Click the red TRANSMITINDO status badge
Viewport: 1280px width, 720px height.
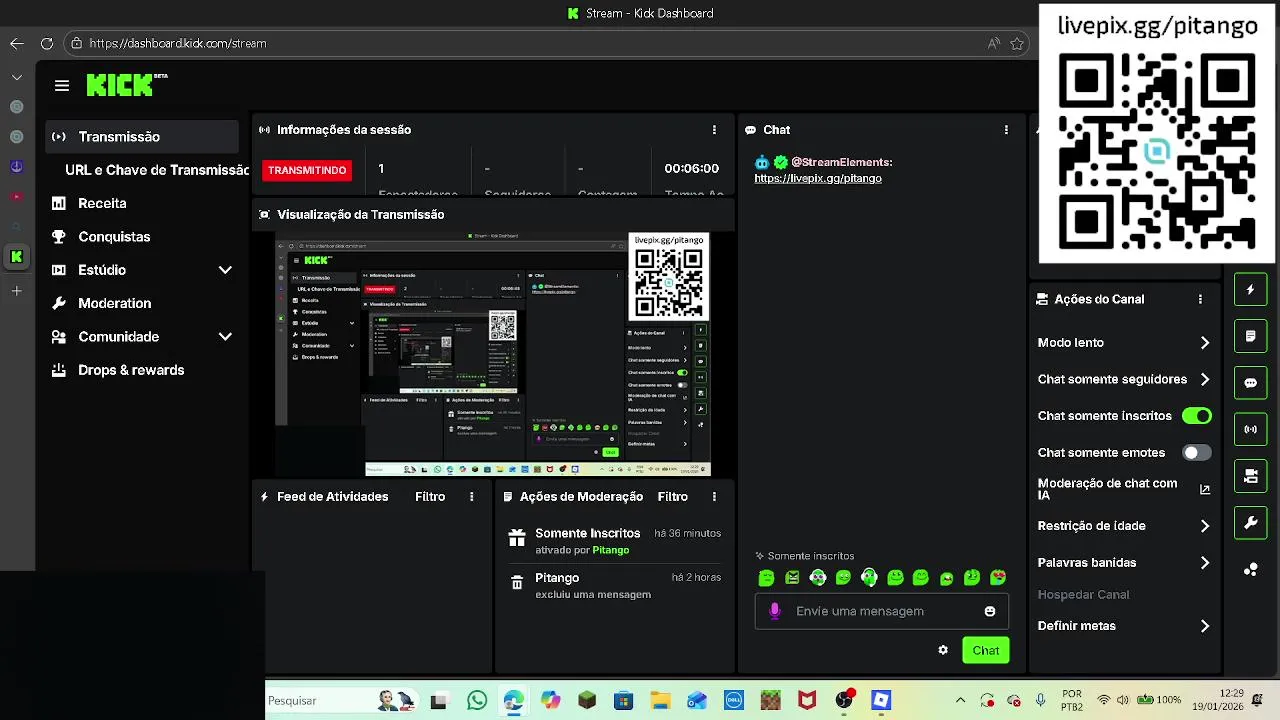307,170
